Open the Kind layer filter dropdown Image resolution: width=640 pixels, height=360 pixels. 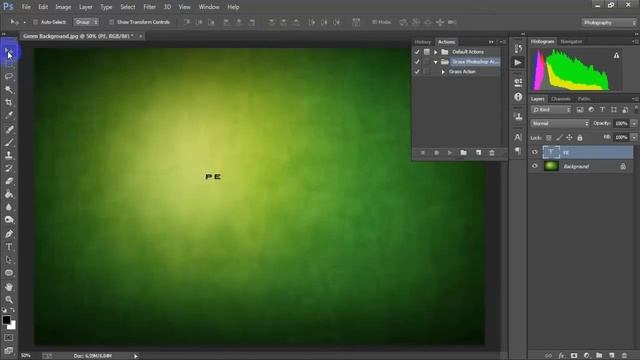click(551, 109)
